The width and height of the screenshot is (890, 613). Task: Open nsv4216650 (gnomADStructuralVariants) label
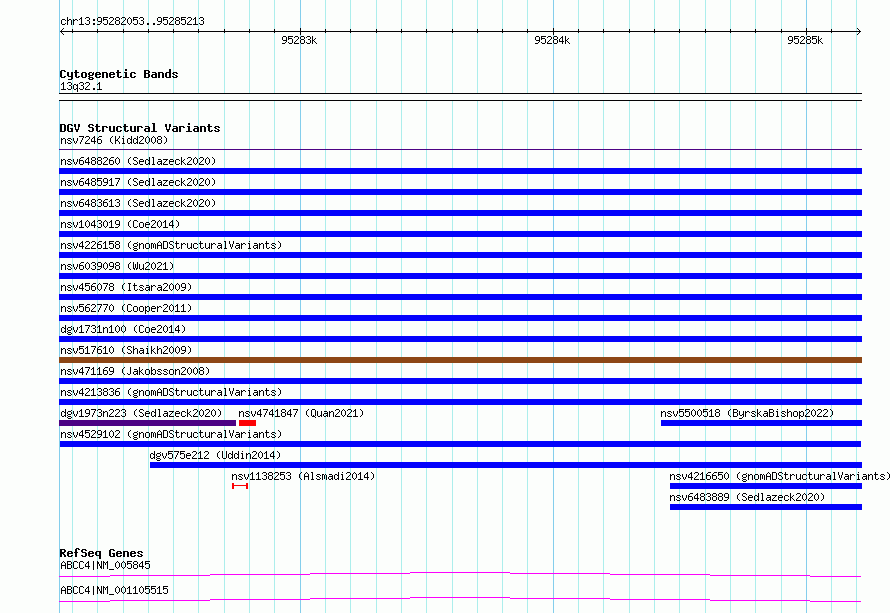[x=779, y=476]
